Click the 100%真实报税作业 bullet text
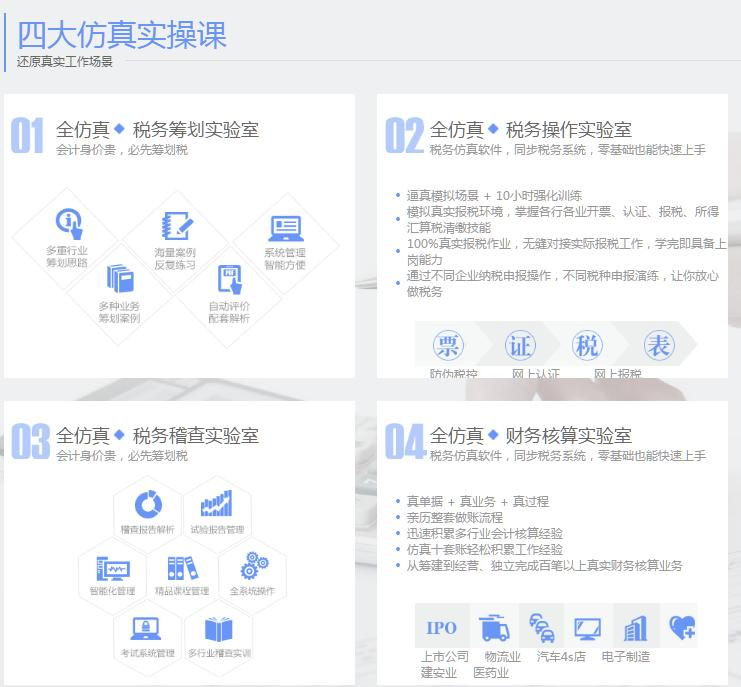This screenshot has width=741, height=687. pyautogui.click(x=566, y=251)
